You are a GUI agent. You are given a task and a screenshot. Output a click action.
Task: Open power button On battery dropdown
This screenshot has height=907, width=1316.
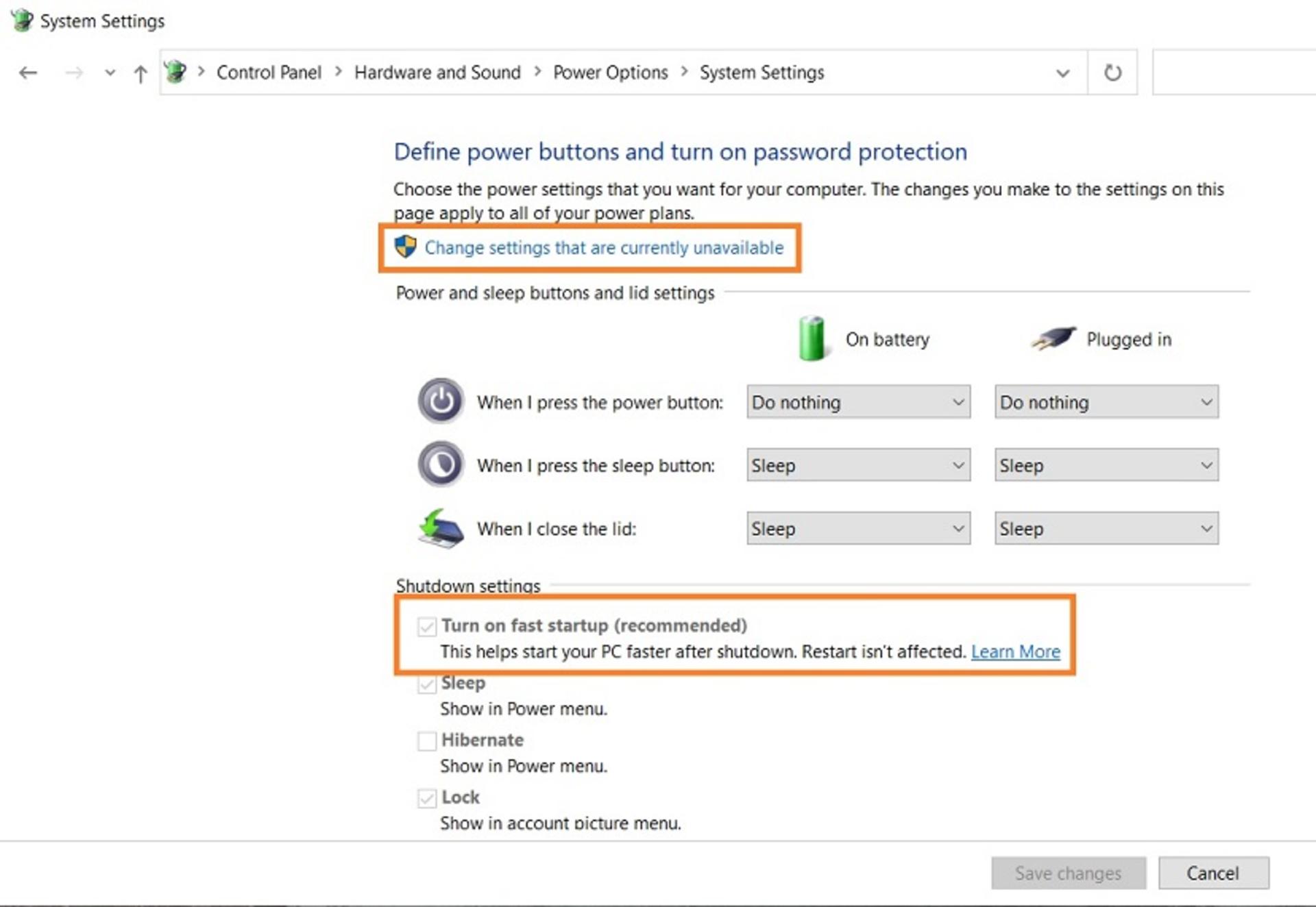click(858, 402)
